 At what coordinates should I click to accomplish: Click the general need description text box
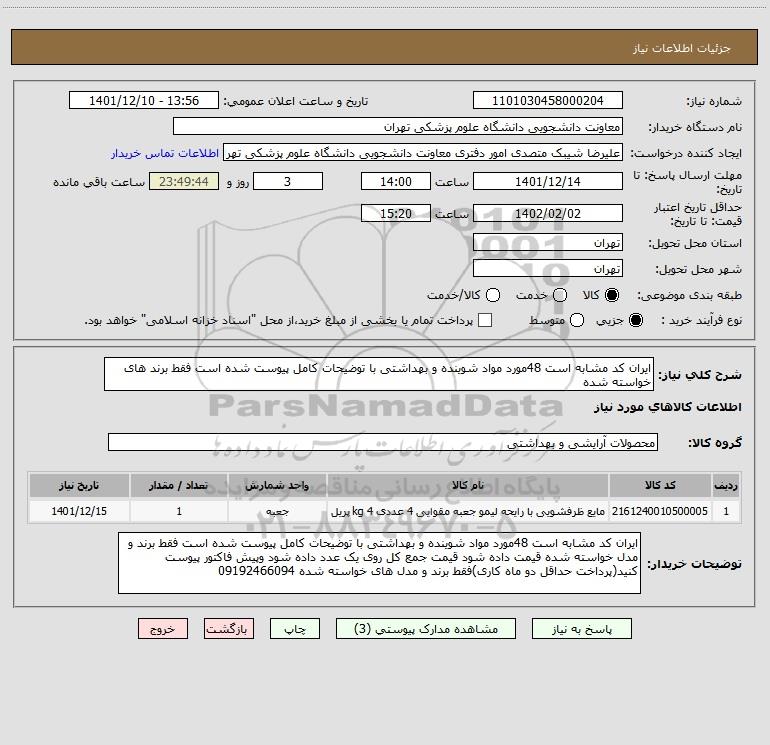(379, 375)
